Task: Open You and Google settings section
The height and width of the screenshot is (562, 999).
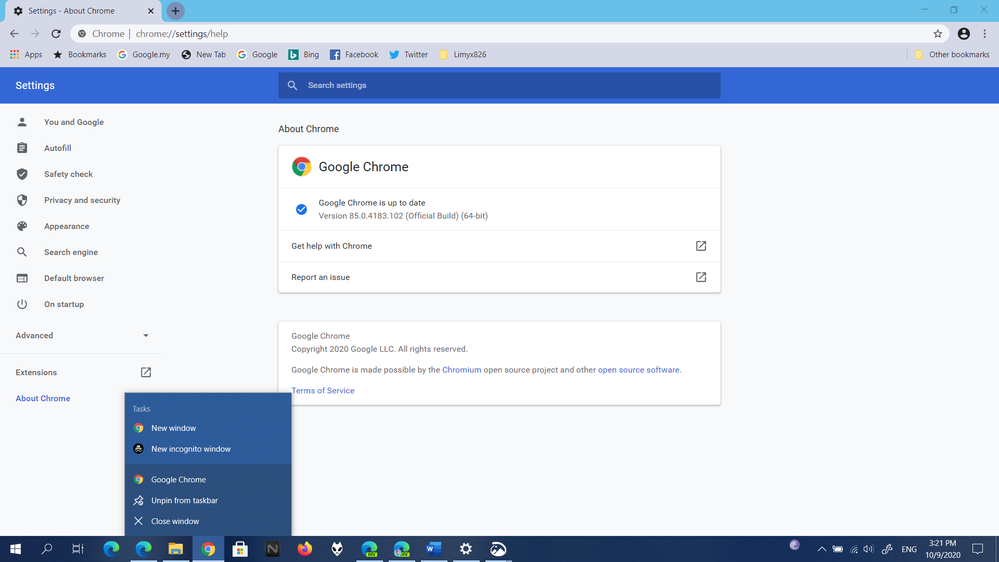Action: [73, 122]
